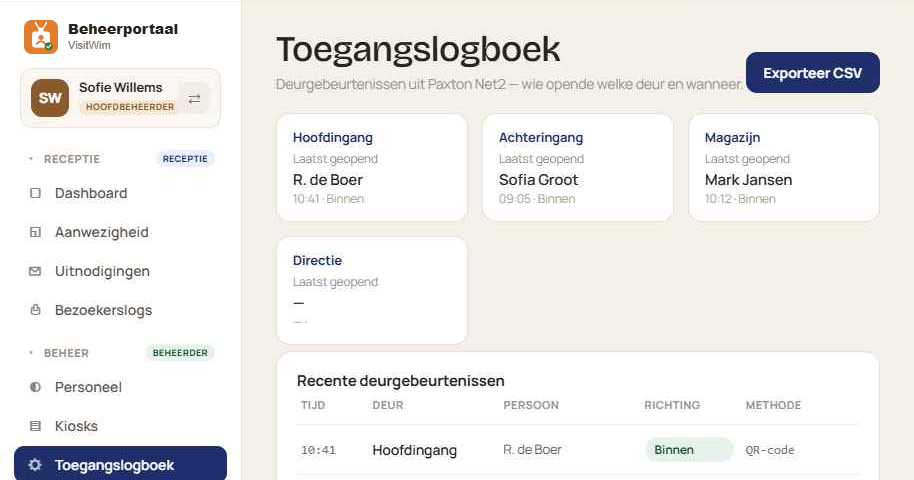914x480 pixels.
Task: Click the Beheerportaal title text
Action: (123, 29)
